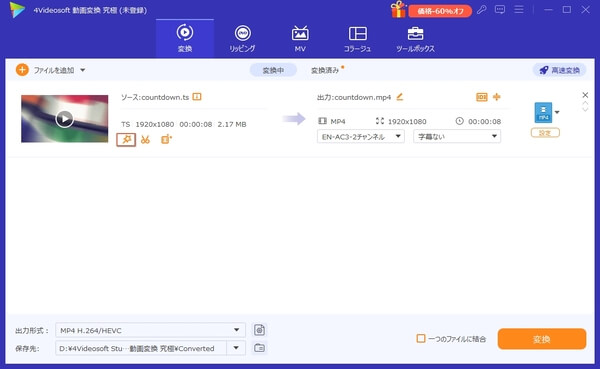Open the ツールボックス toolbox tab
Image resolution: width=600 pixels, height=369 pixels.
coord(415,38)
